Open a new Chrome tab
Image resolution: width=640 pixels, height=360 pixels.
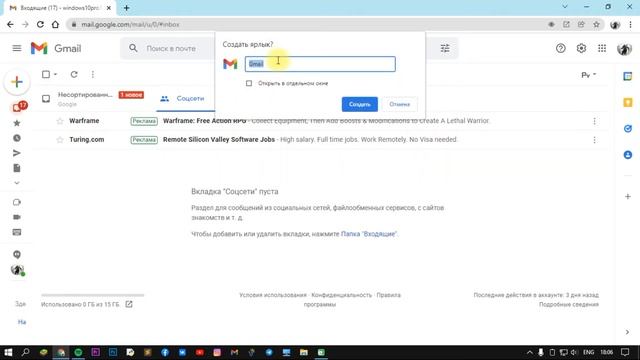(127, 8)
